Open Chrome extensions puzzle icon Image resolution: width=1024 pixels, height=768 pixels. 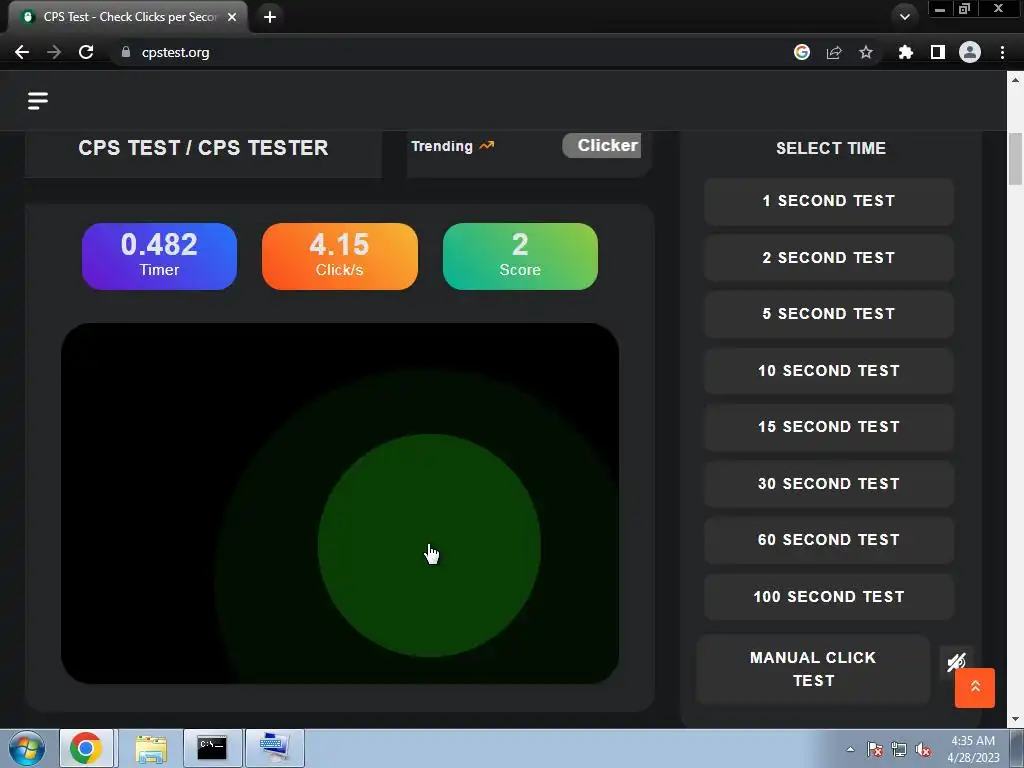point(905,52)
